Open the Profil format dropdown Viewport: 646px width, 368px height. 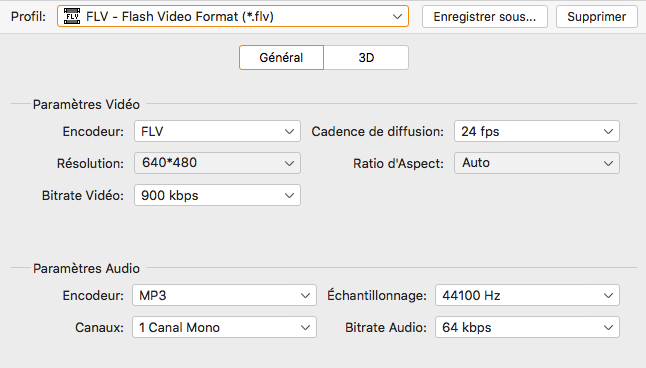coord(233,16)
